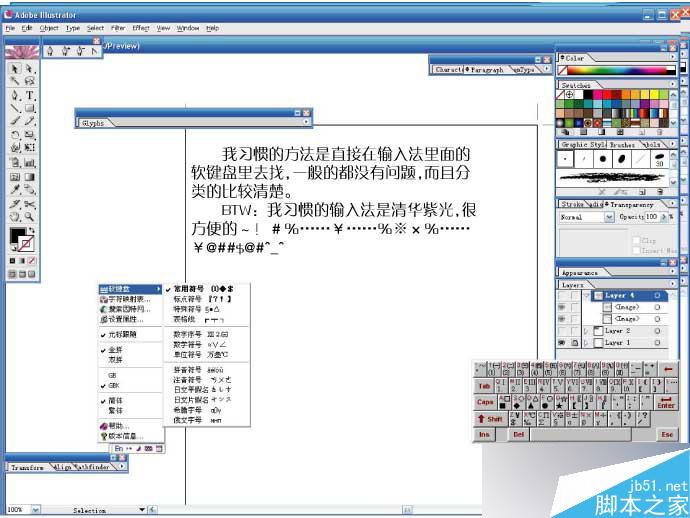The height and width of the screenshot is (518, 690).
Task: Toggle visibility of Layer 1
Action: point(562,342)
